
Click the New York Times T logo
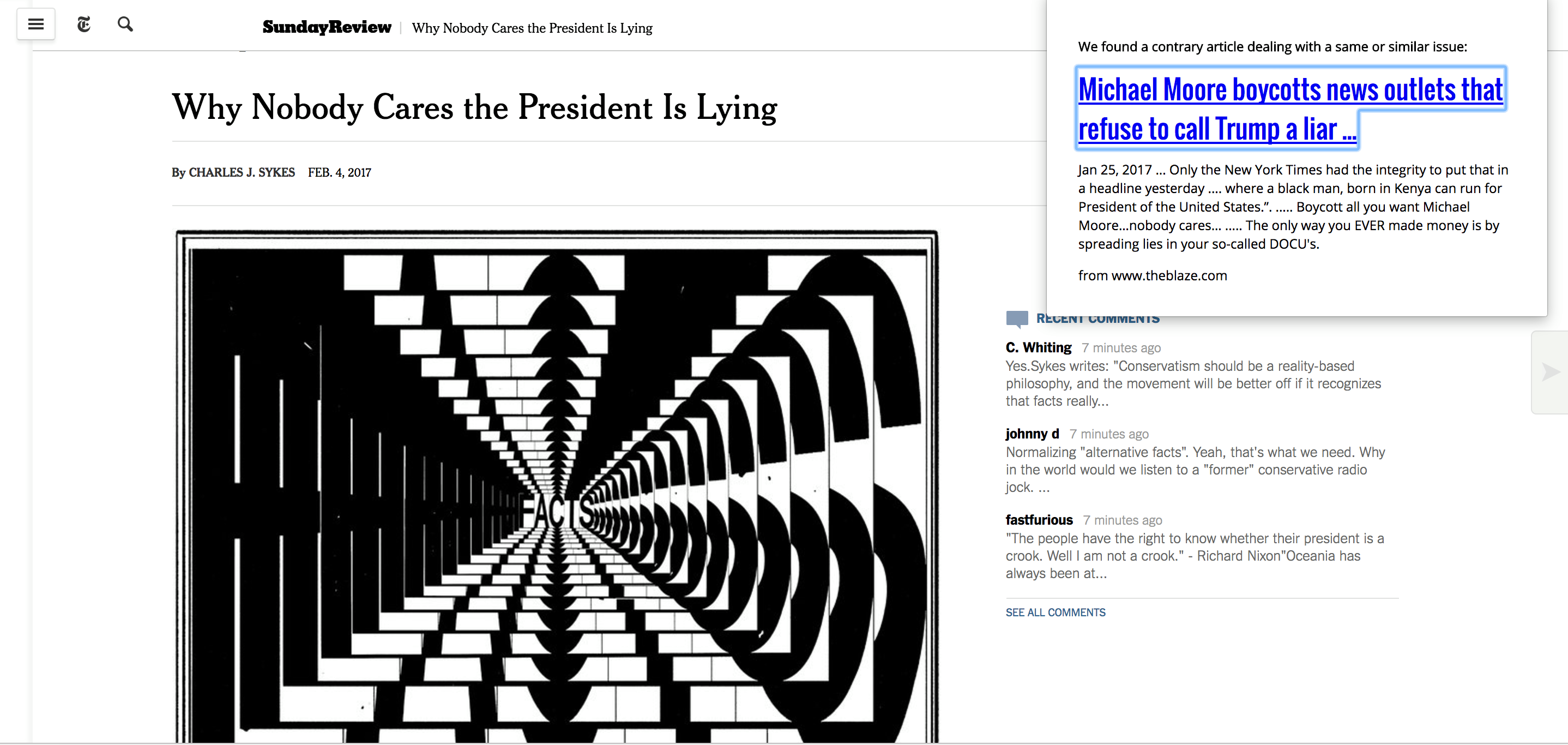coord(84,25)
